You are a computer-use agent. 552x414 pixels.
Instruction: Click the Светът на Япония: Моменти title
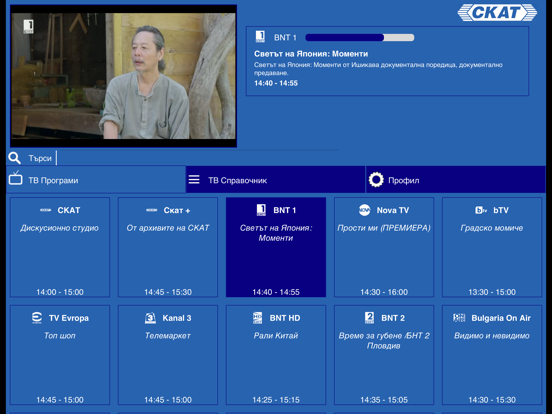coord(311,54)
